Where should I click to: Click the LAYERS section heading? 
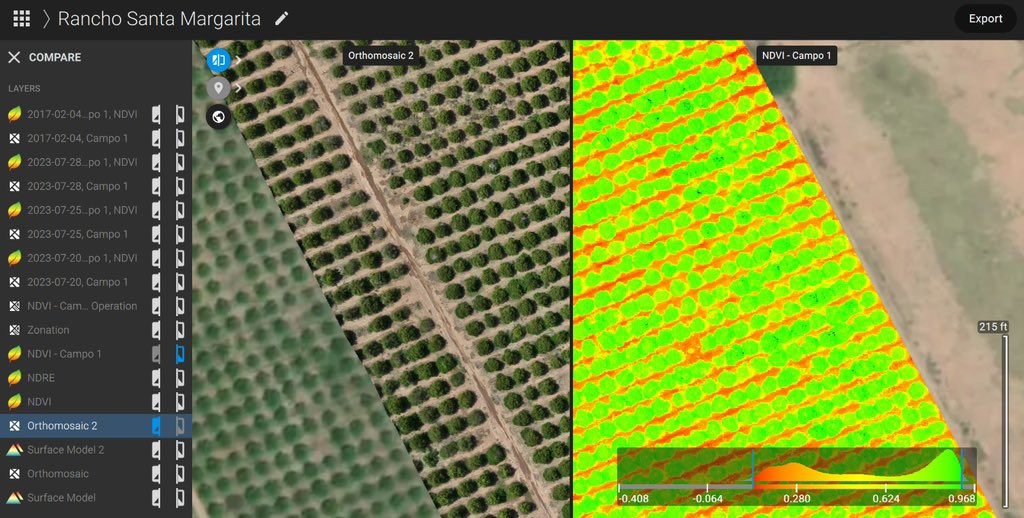pyautogui.click(x=24, y=88)
